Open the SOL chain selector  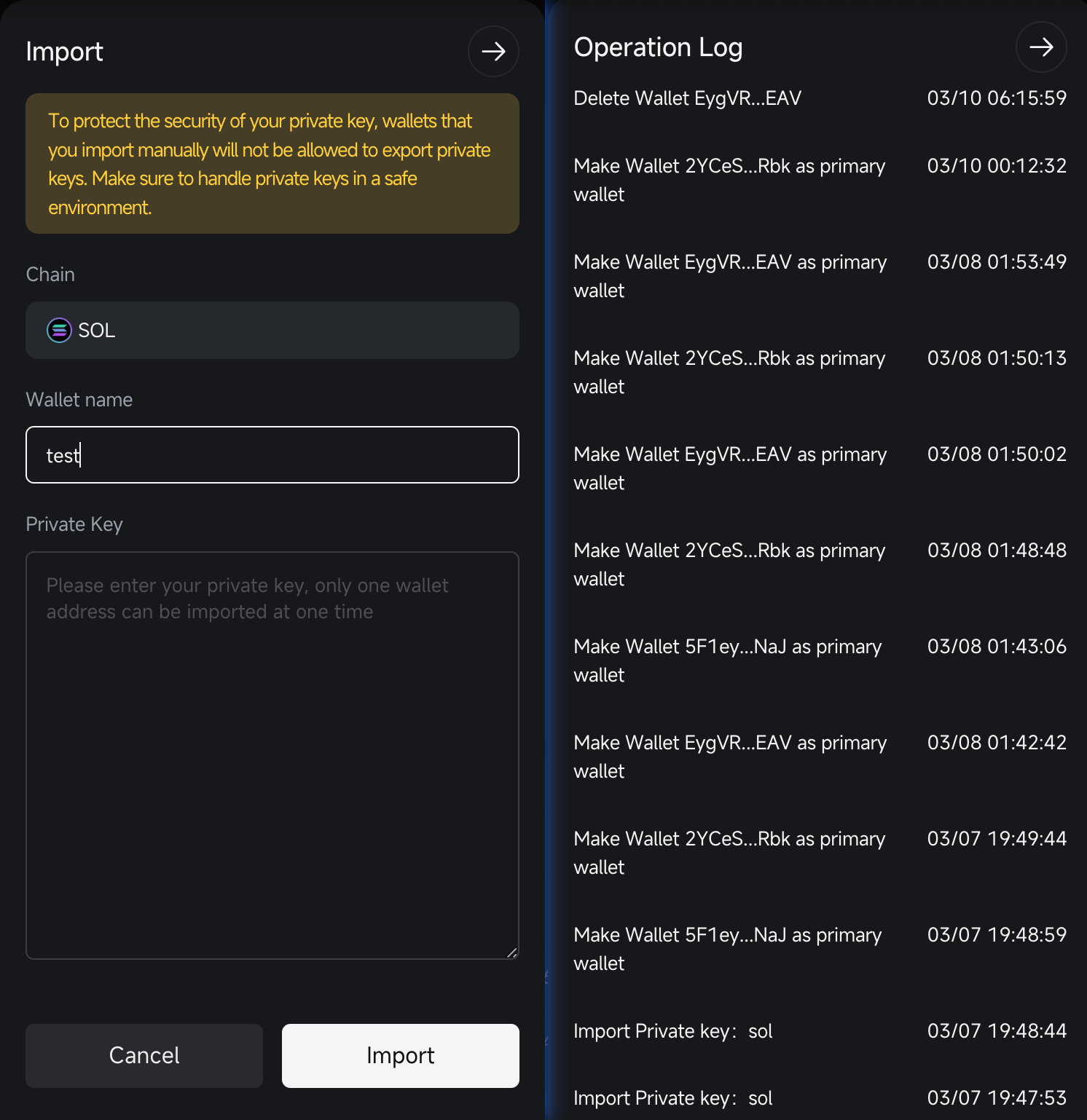(272, 331)
